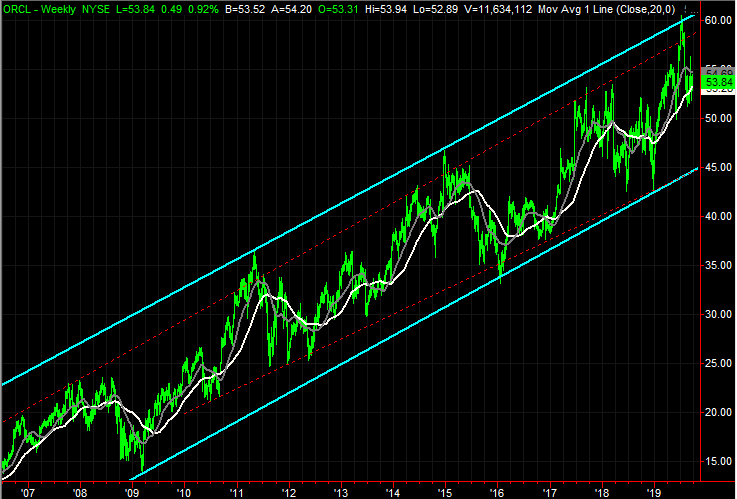Select the open value 'O=53.31'
This screenshot has width=737, height=499.
338,9
